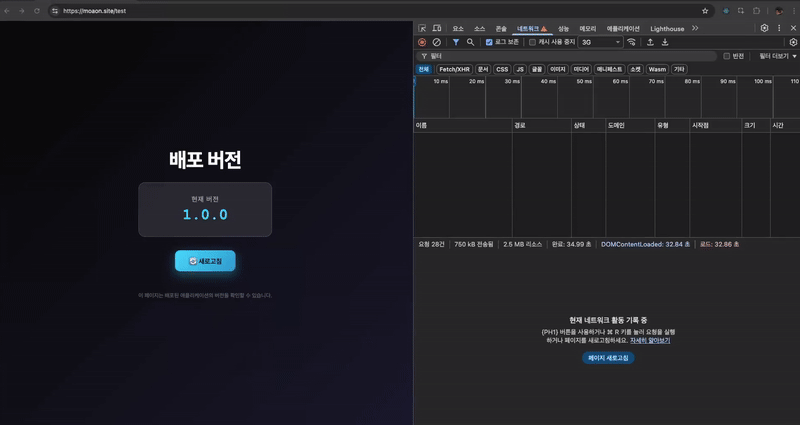Switch to the 요소 tab
Screen dimensions: 800x425
click(x=458, y=29)
